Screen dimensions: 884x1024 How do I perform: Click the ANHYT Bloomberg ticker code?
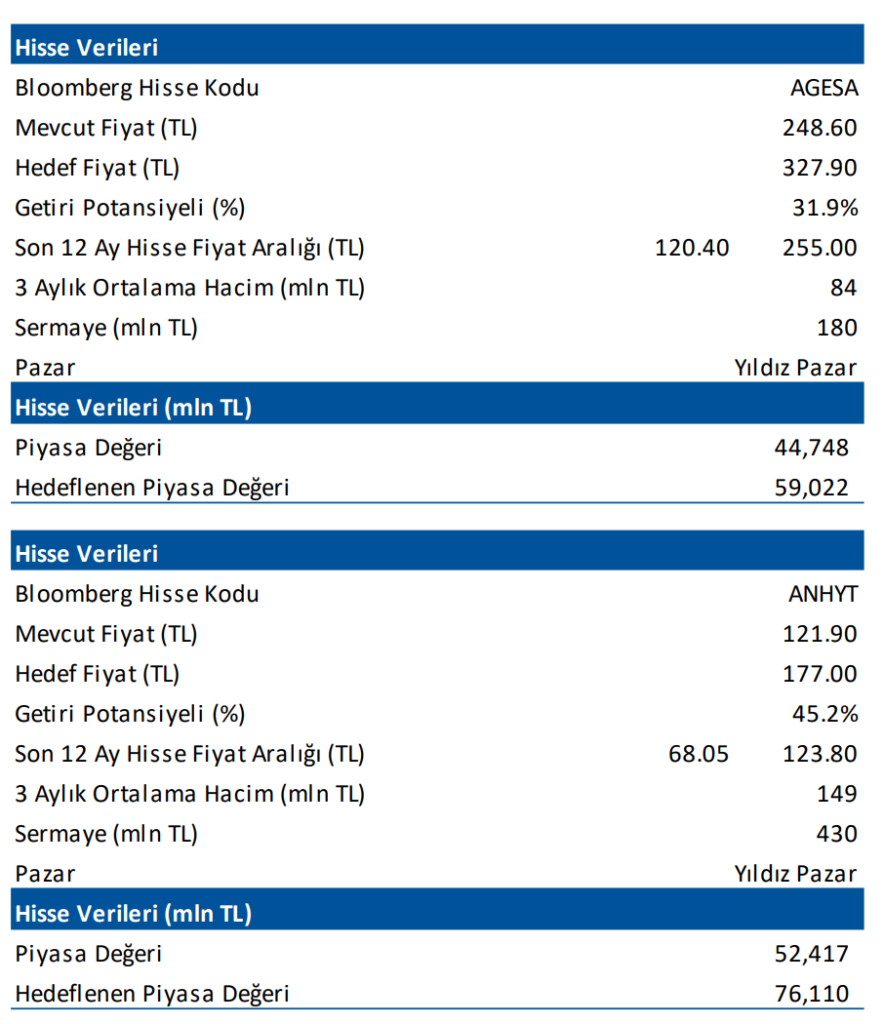coord(823,594)
